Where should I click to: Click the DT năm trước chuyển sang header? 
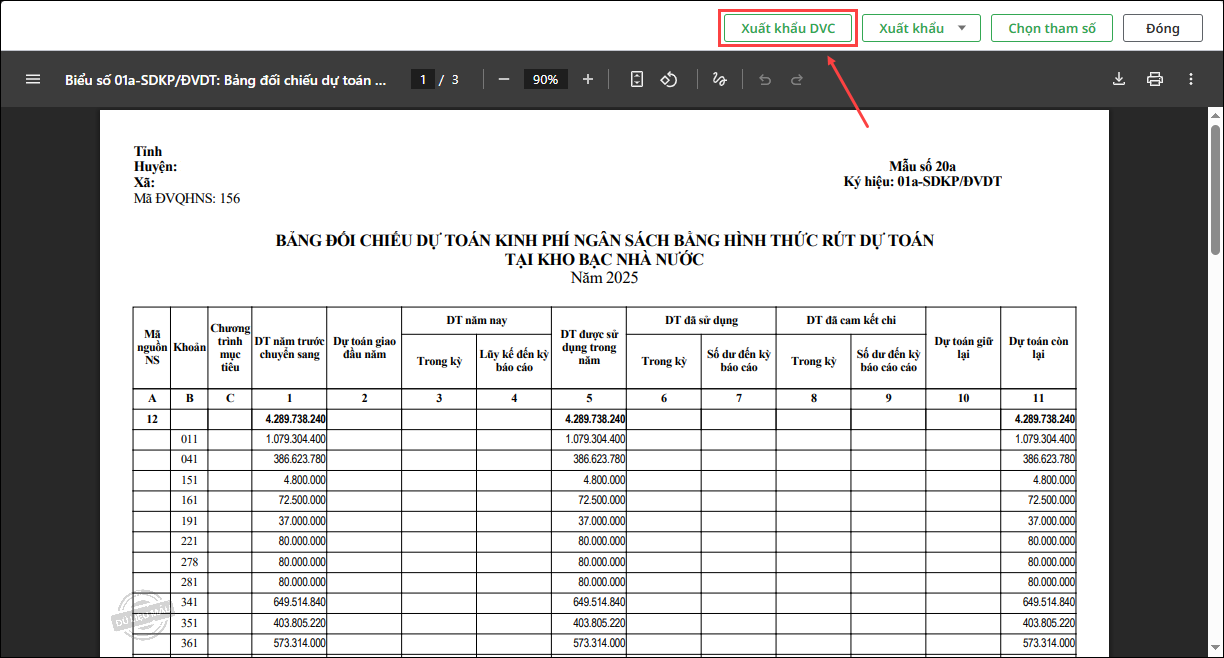click(x=289, y=347)
